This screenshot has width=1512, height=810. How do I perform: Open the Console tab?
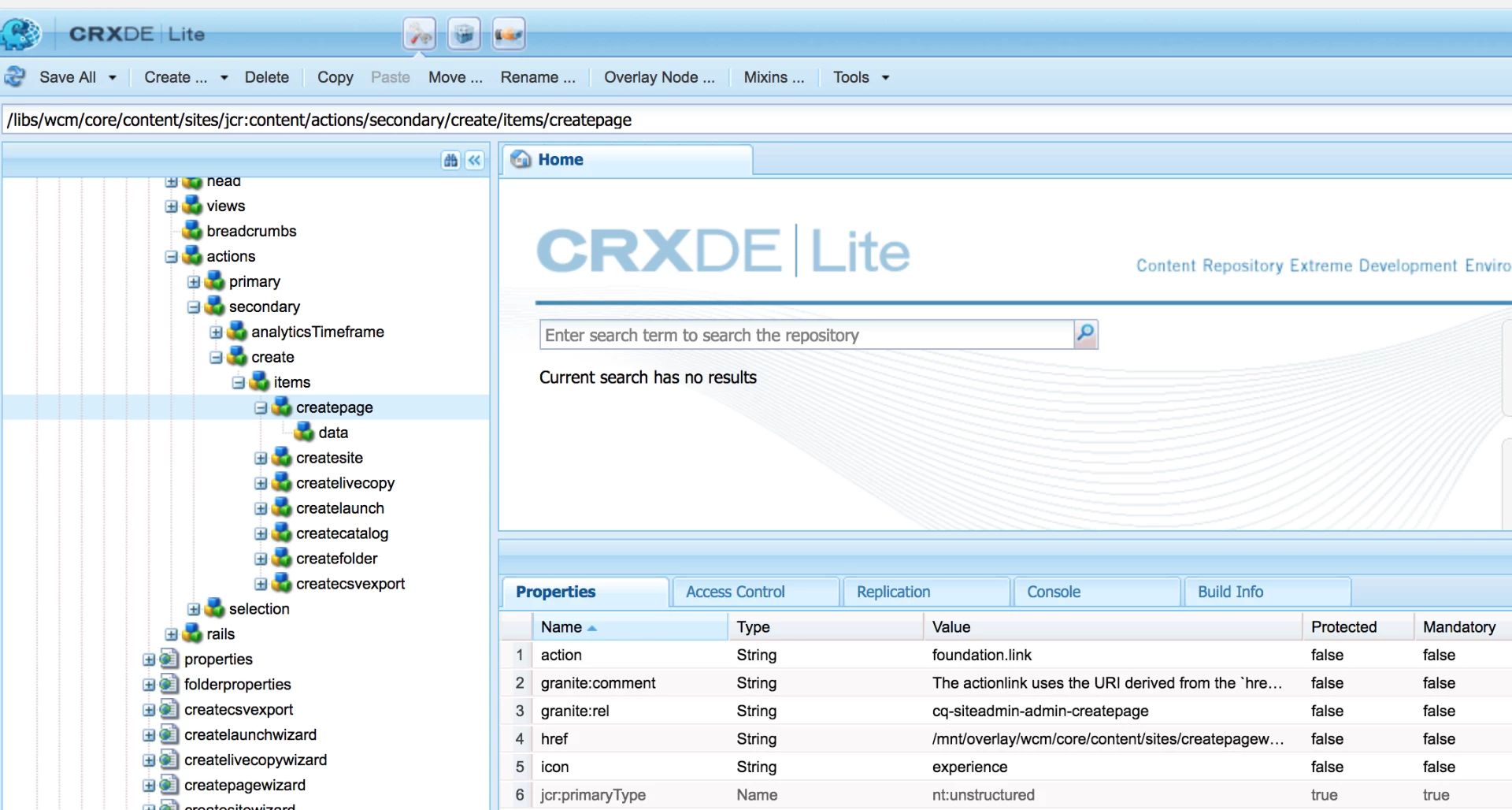coord(1098,592)
